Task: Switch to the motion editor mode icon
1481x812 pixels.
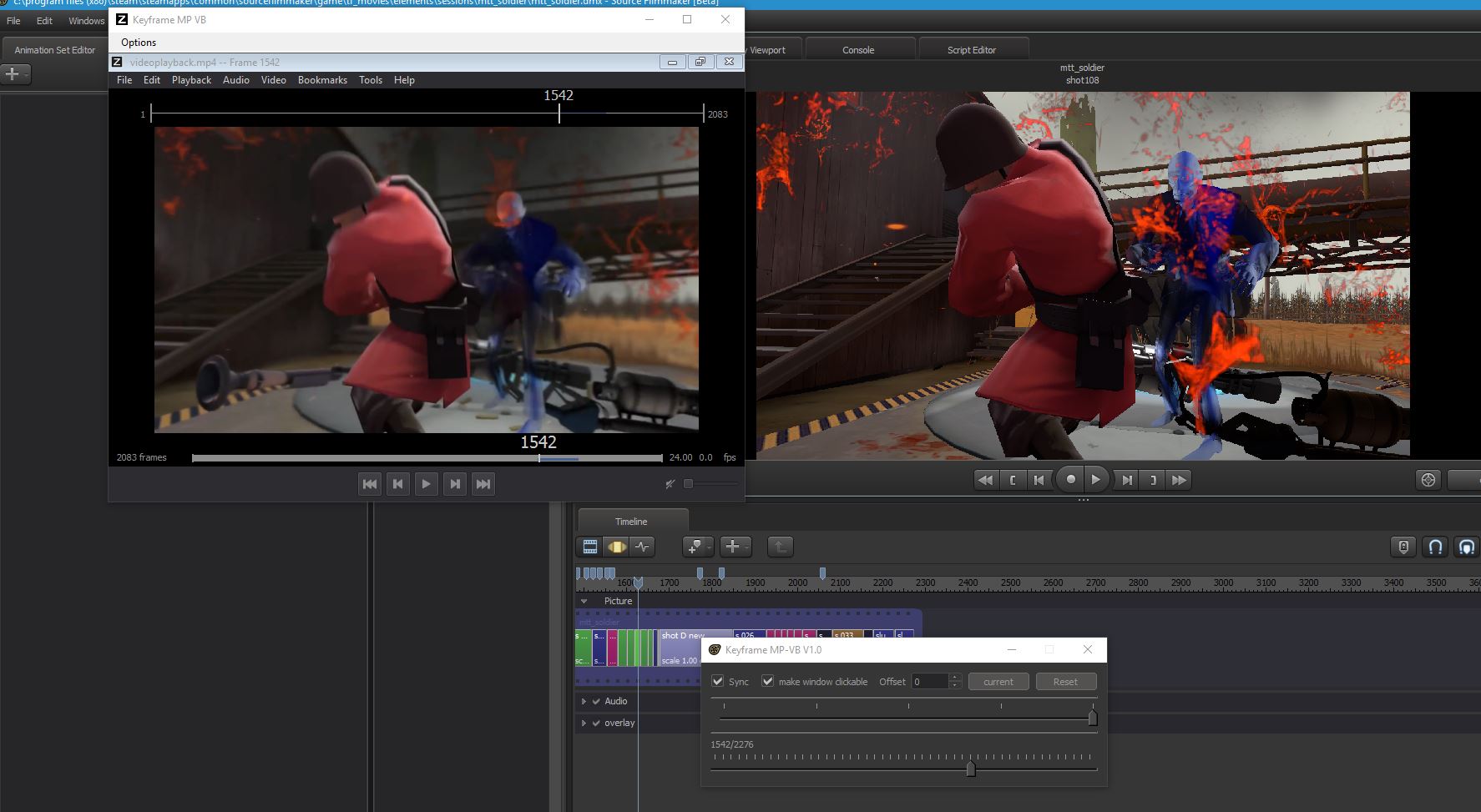Action: (616, 547)
